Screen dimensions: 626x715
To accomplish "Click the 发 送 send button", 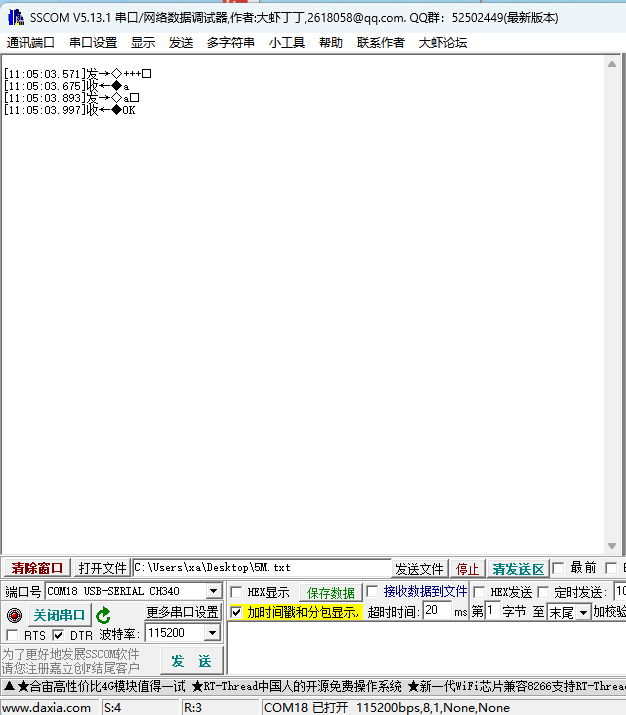I will click(x=191, y=661).
